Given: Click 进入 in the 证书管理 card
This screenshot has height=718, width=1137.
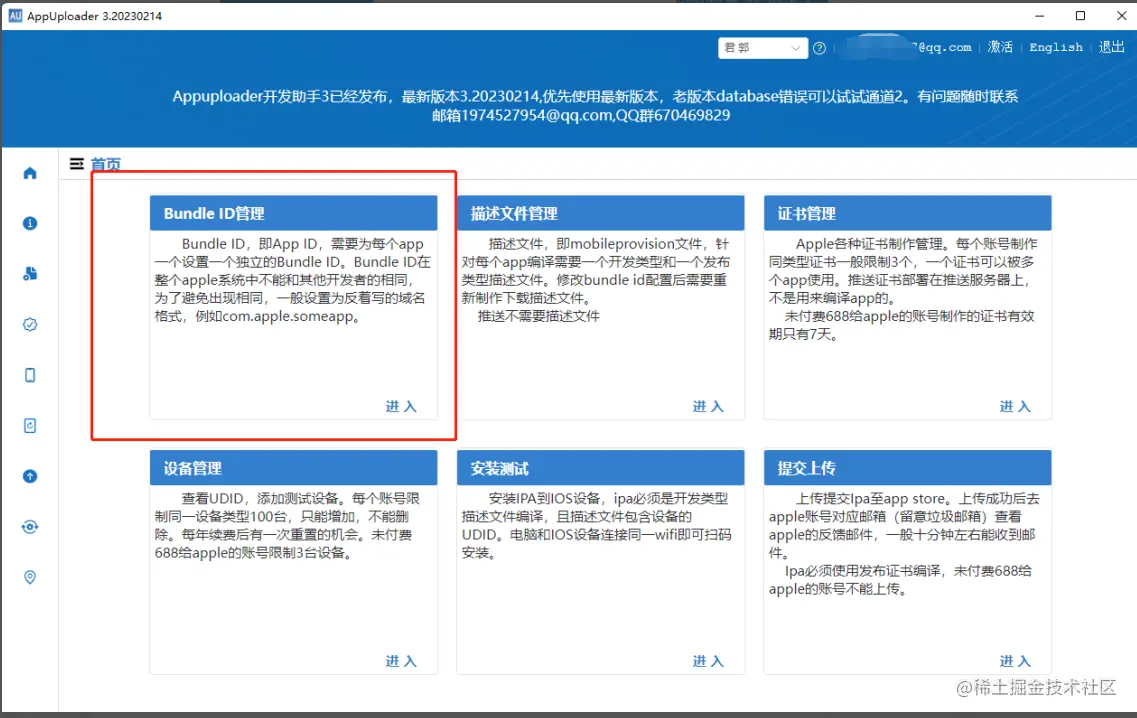Looking at the screenshot, I should [1015, 406].
